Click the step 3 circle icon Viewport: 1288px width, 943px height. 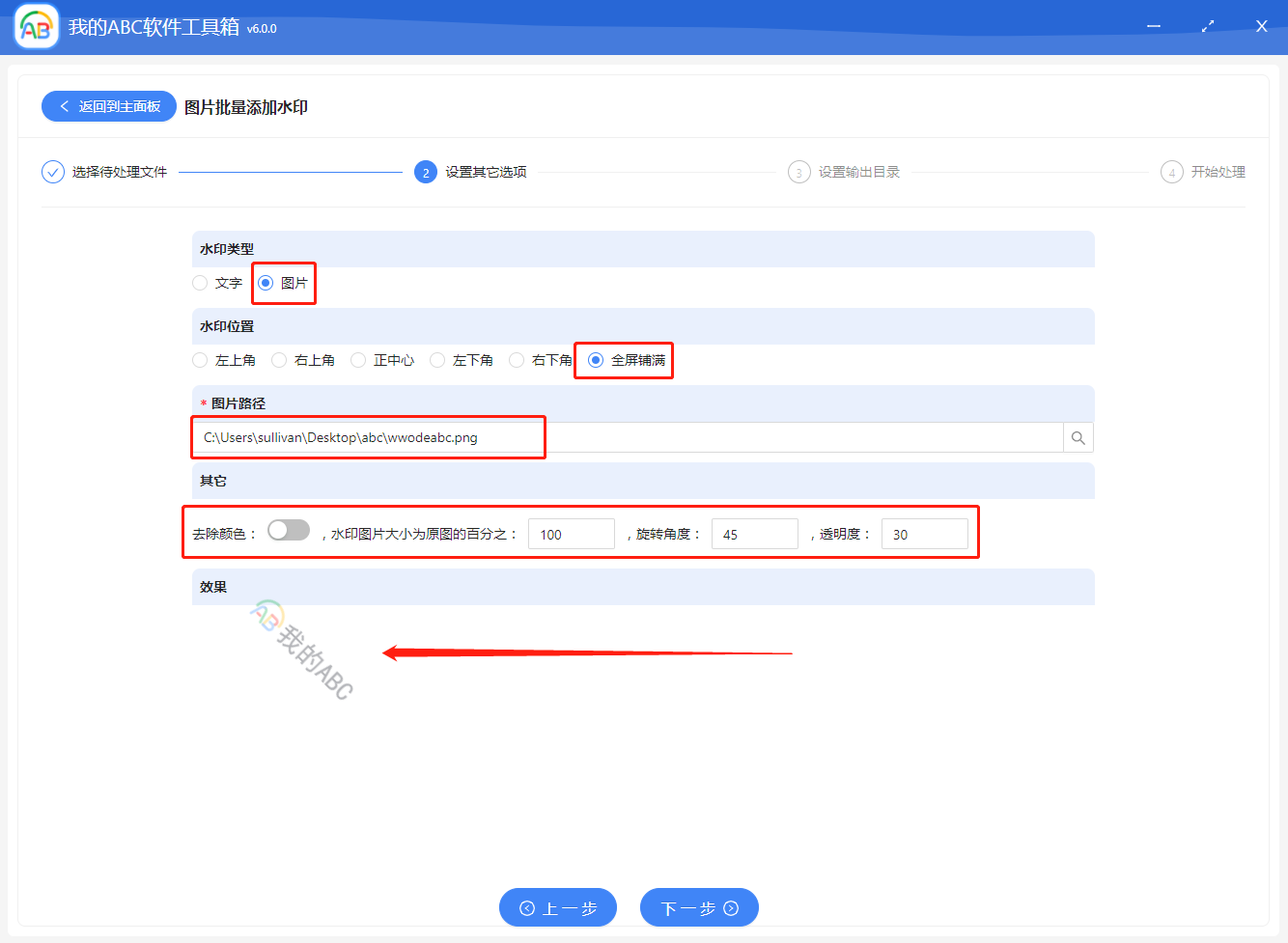(798, 172)
